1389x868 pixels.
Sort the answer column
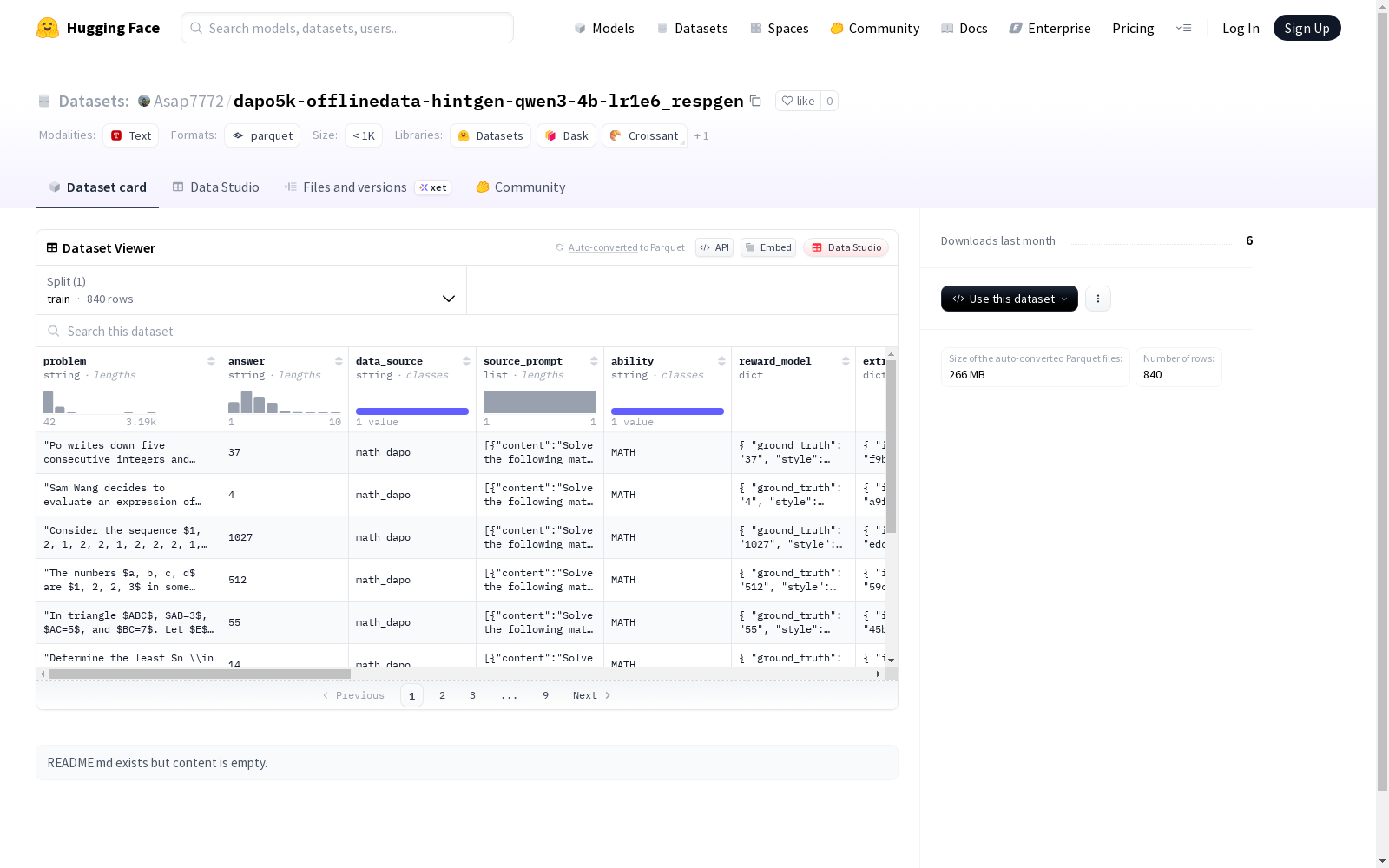tap(339, 361)
